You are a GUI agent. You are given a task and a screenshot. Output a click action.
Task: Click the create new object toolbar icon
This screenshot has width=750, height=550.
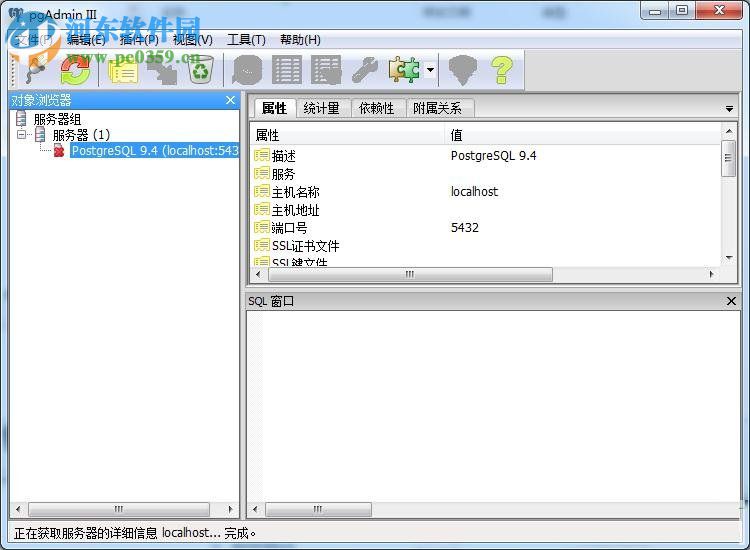tap(162, 71)
